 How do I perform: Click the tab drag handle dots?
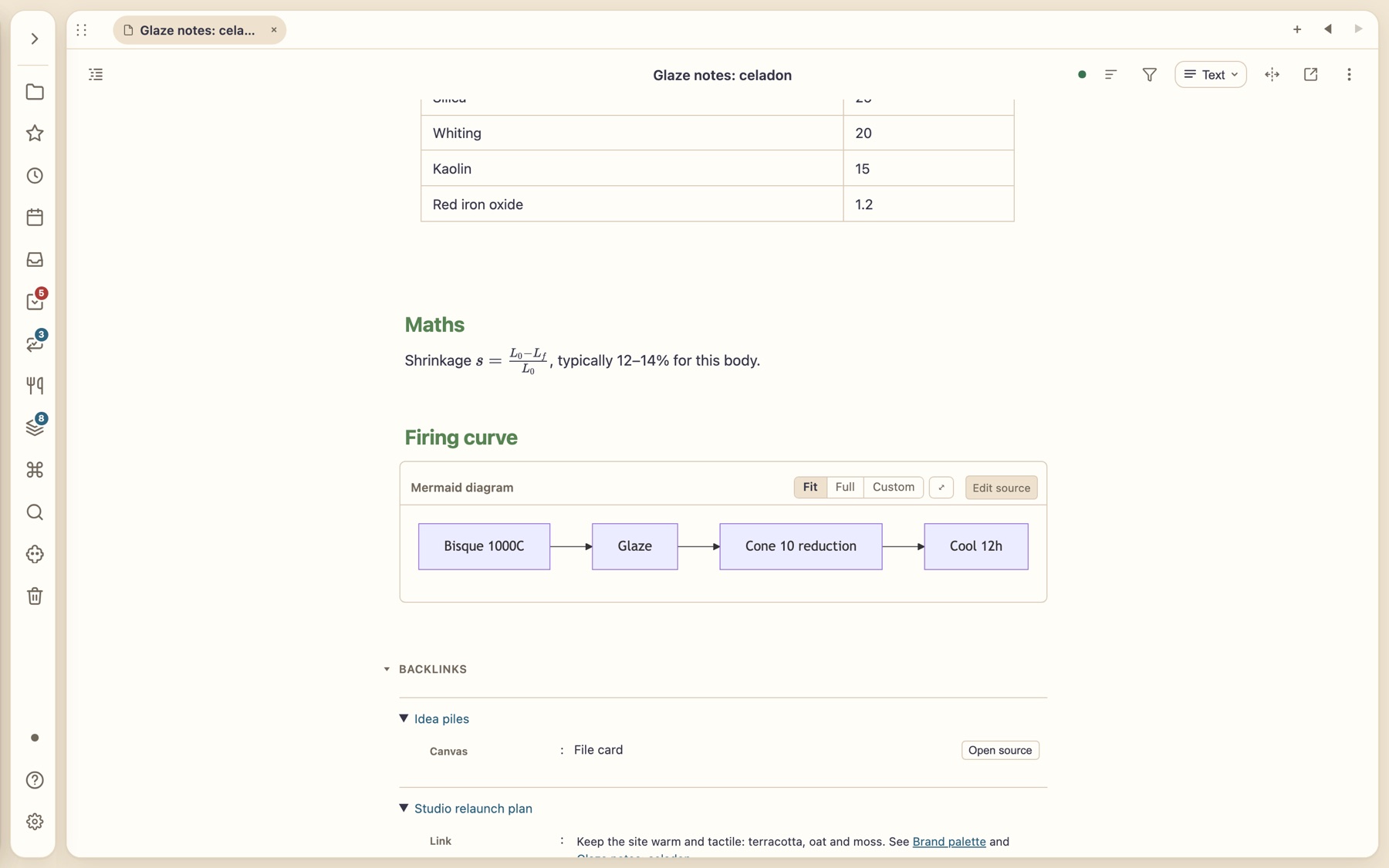click(82, 30)
